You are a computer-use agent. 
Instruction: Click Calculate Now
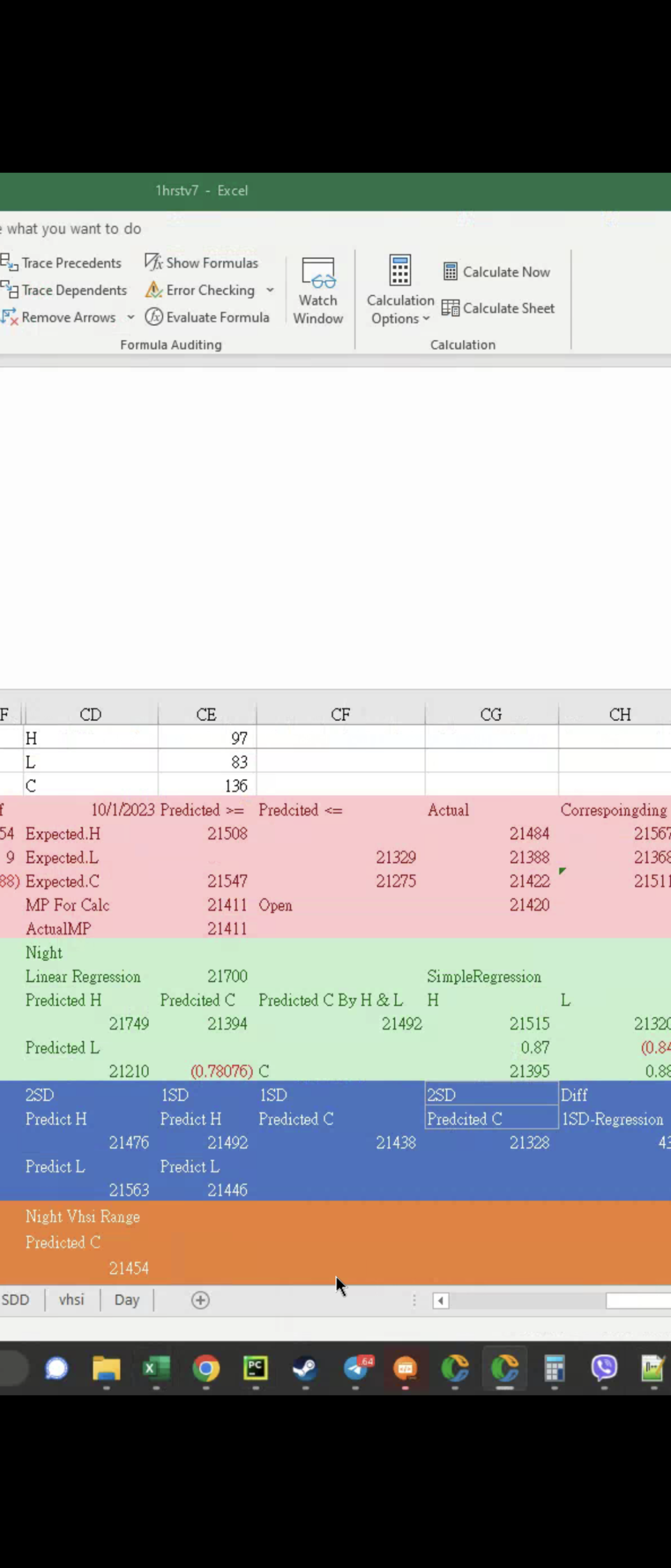click(497, 272)
